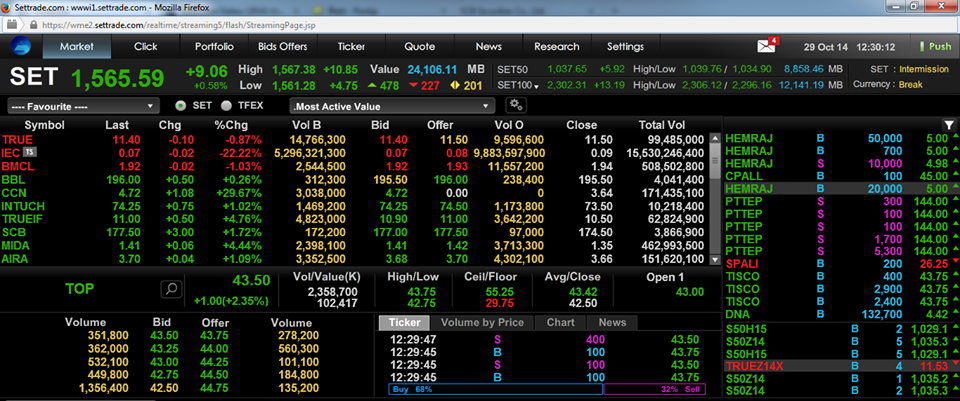Open the column settings gear icon
This screenshot has height=401, width=960.
point(516,105)
